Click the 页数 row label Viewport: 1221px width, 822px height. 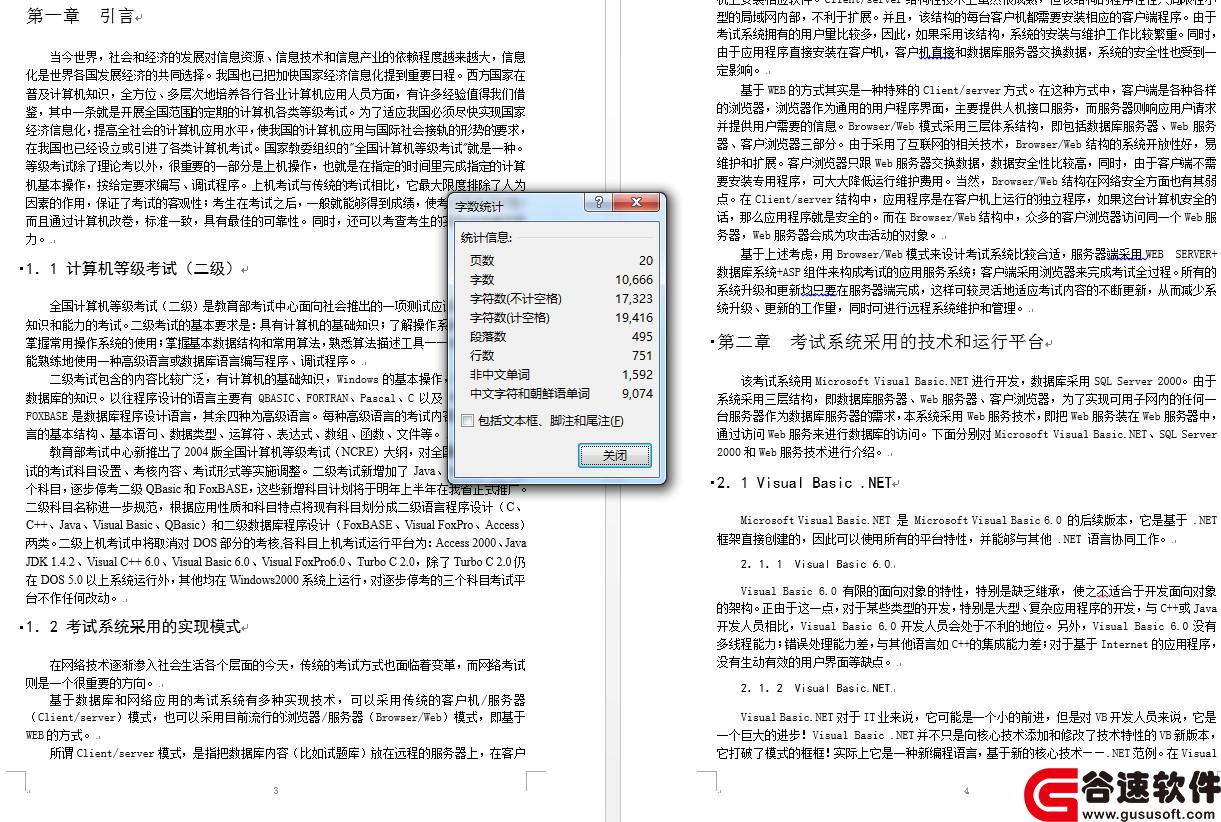click(x=482, y=260)
